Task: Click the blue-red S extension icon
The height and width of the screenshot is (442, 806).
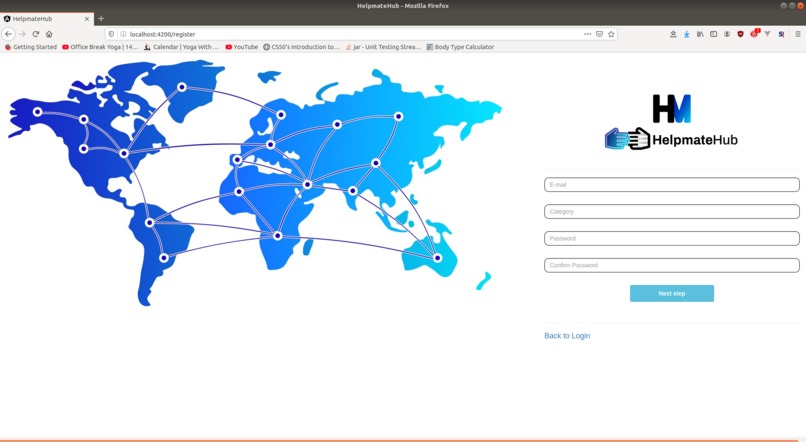Action: [781, 34]
